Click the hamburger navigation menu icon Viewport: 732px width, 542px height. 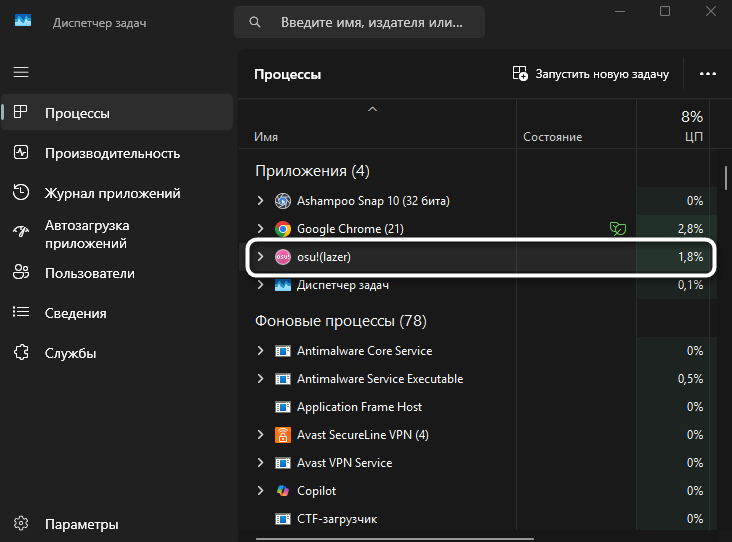point(21,72)
